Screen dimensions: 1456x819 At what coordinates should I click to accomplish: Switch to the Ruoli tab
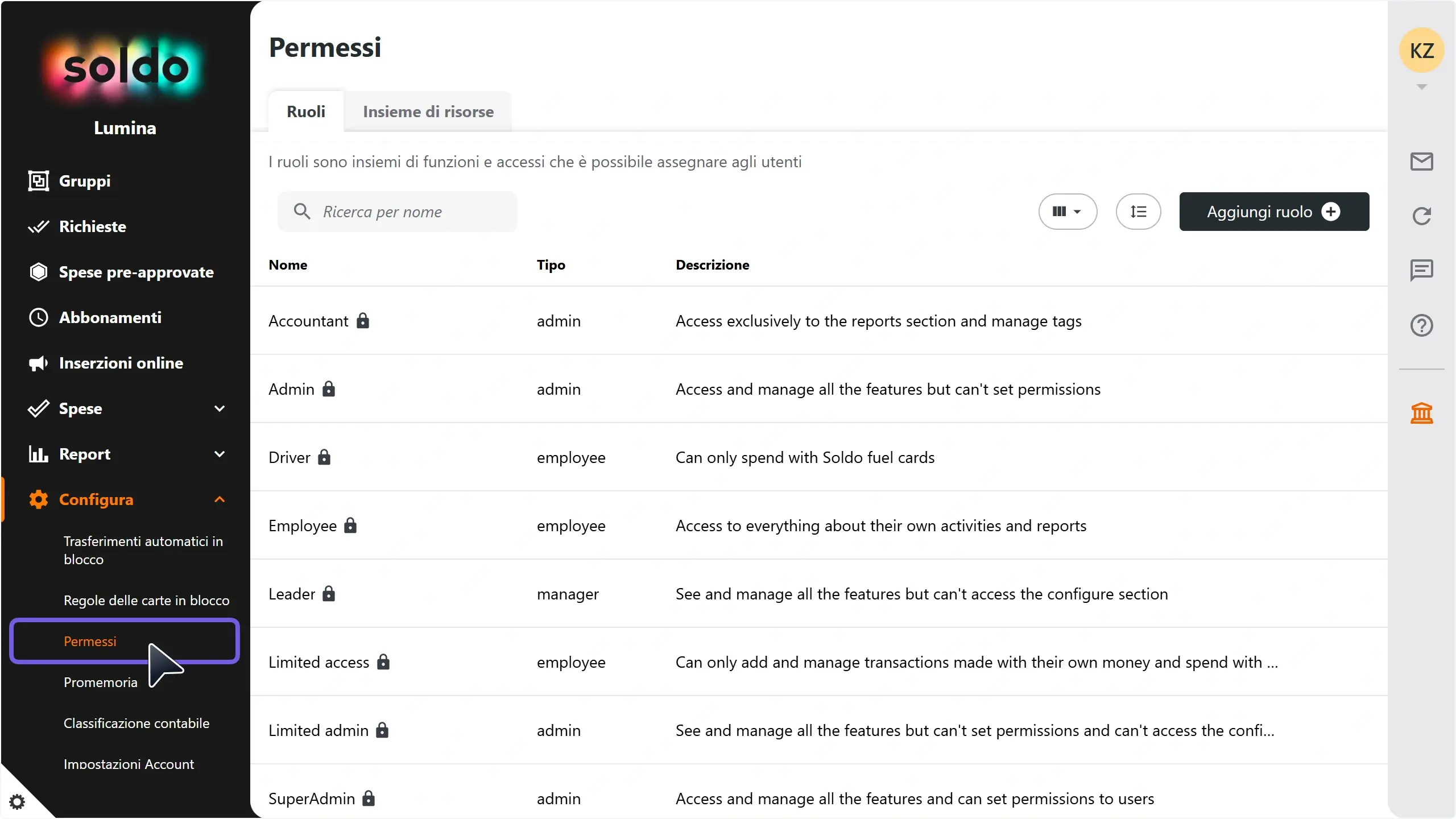(x=306, y=111)
